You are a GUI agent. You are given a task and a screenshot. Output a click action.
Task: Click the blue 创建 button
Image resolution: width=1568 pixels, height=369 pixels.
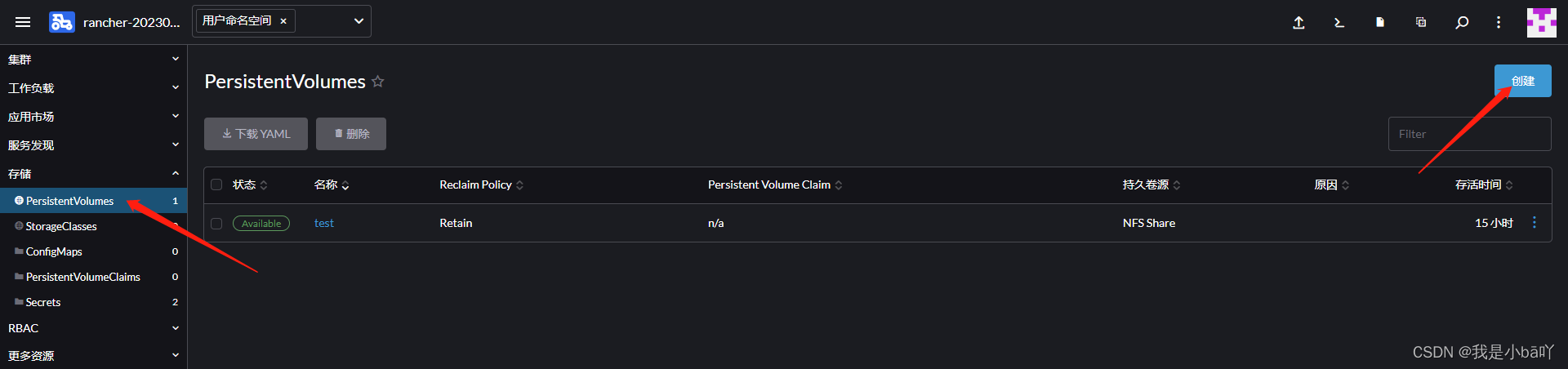[x=1522, y=81]
